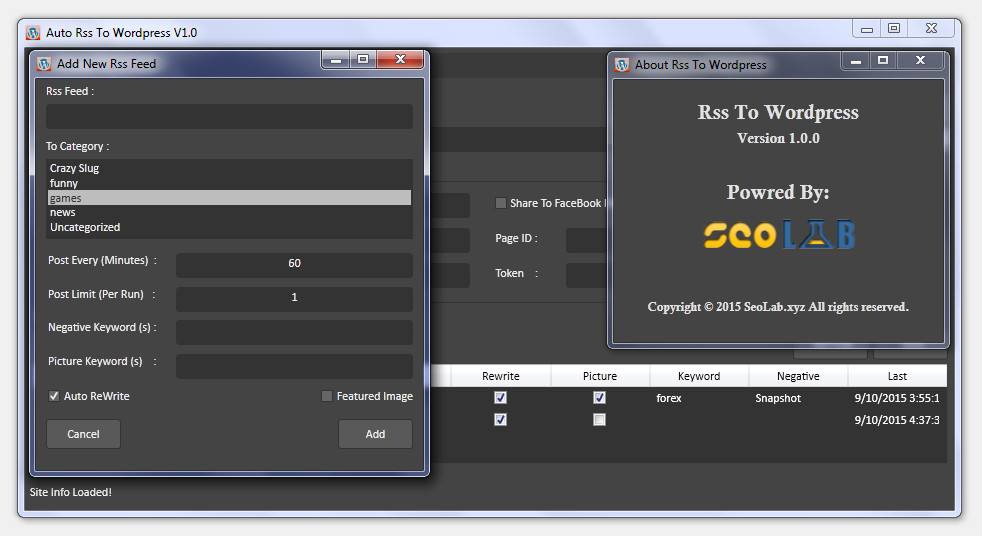Minimize the Auto Rss To Wordpress main window

click(867, 29)
